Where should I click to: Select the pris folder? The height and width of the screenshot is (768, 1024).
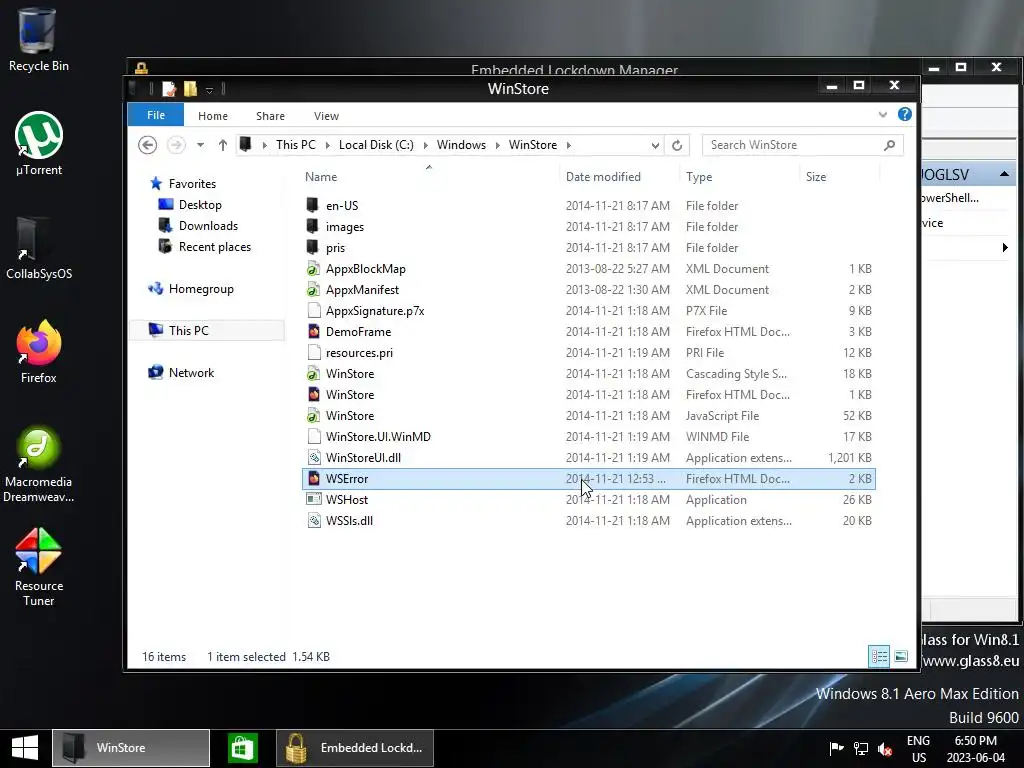[x=588, y=248]
